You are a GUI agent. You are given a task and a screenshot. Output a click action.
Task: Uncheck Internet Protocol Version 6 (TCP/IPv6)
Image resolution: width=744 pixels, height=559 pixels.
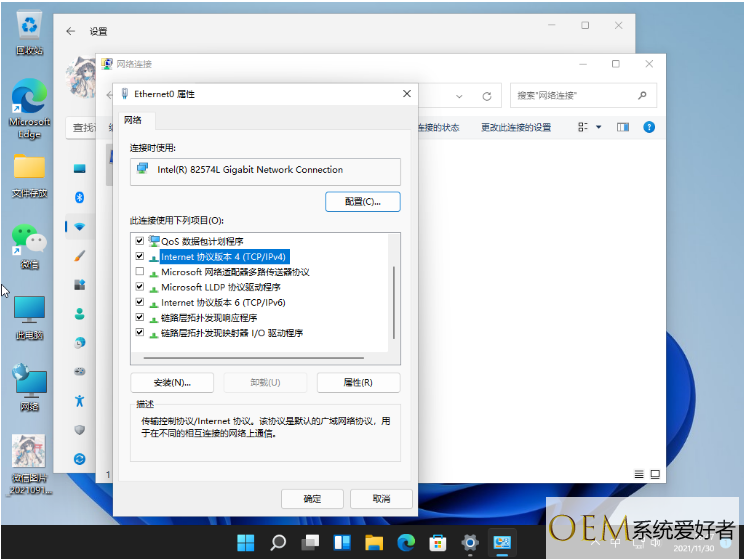(x=139, y=302)
